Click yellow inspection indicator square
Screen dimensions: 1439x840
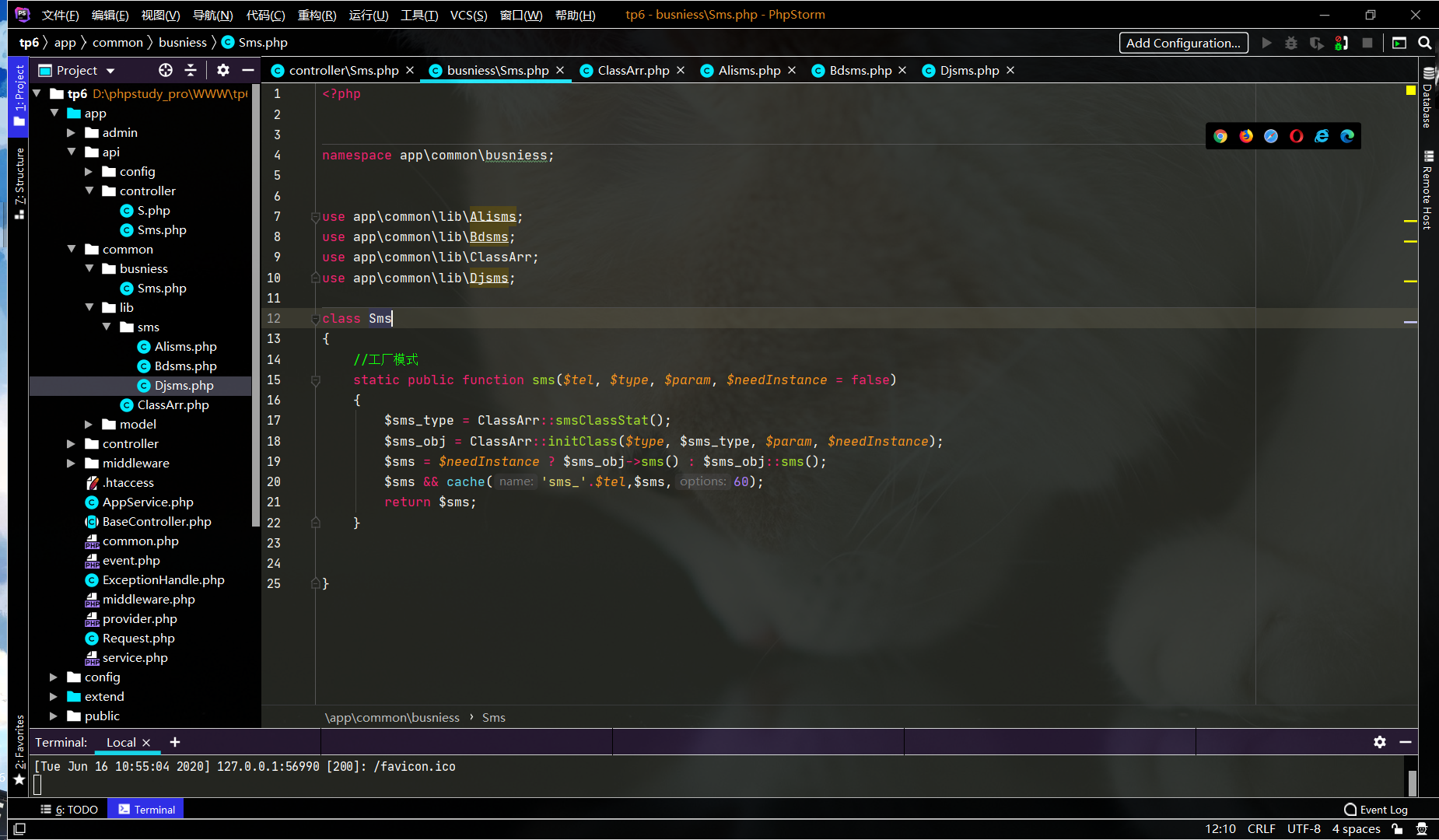1410,90
